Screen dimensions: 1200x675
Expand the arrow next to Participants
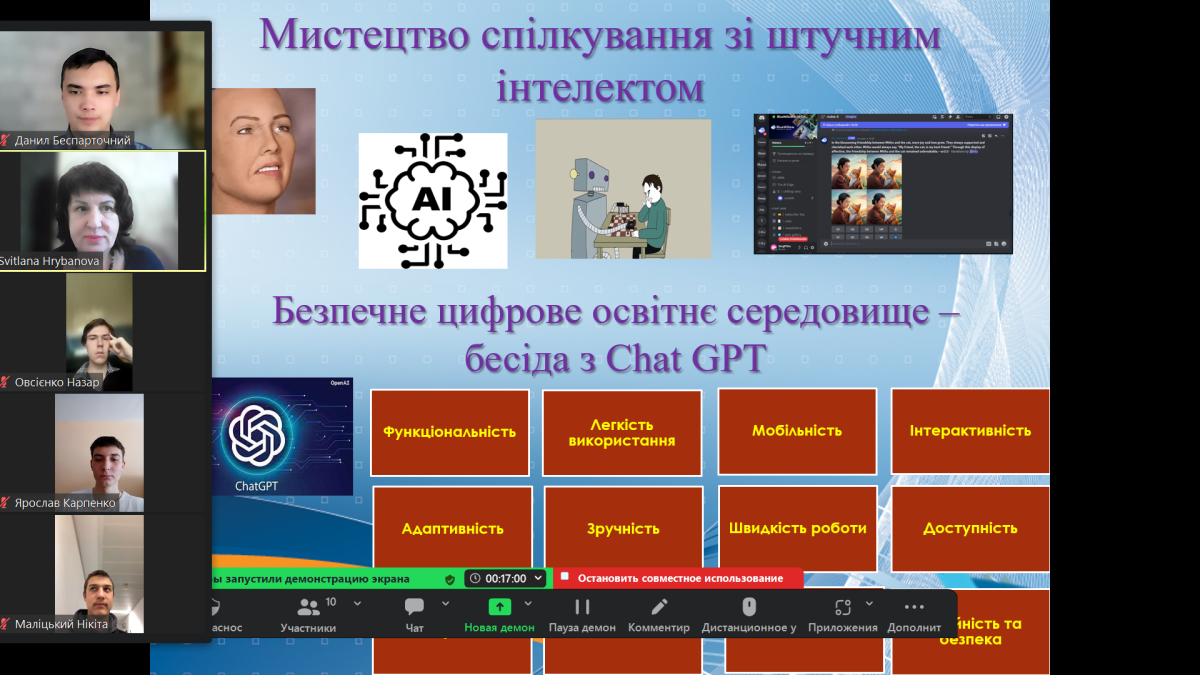[x=358, y=604]
